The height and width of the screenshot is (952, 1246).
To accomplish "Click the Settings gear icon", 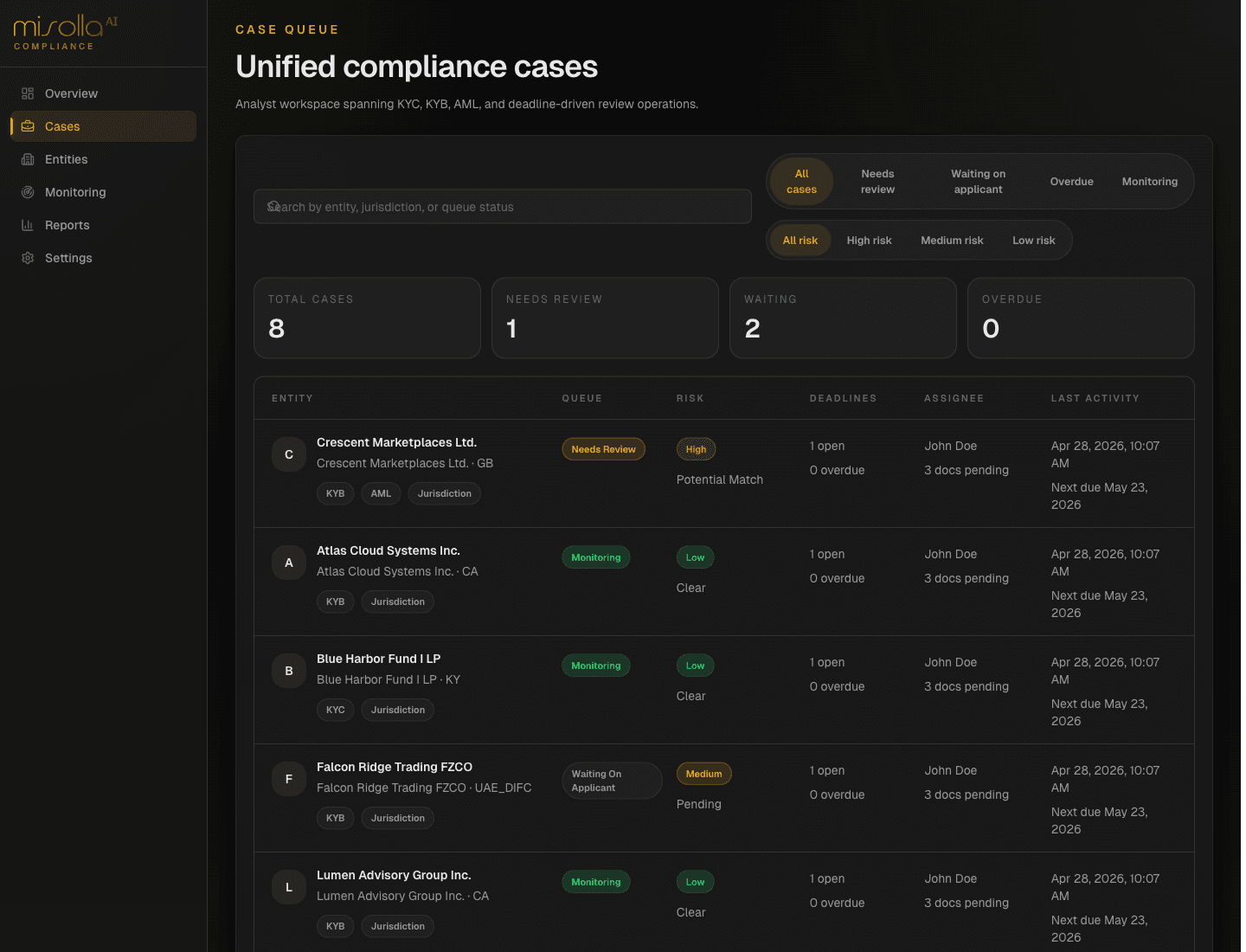I will (28, 258).
